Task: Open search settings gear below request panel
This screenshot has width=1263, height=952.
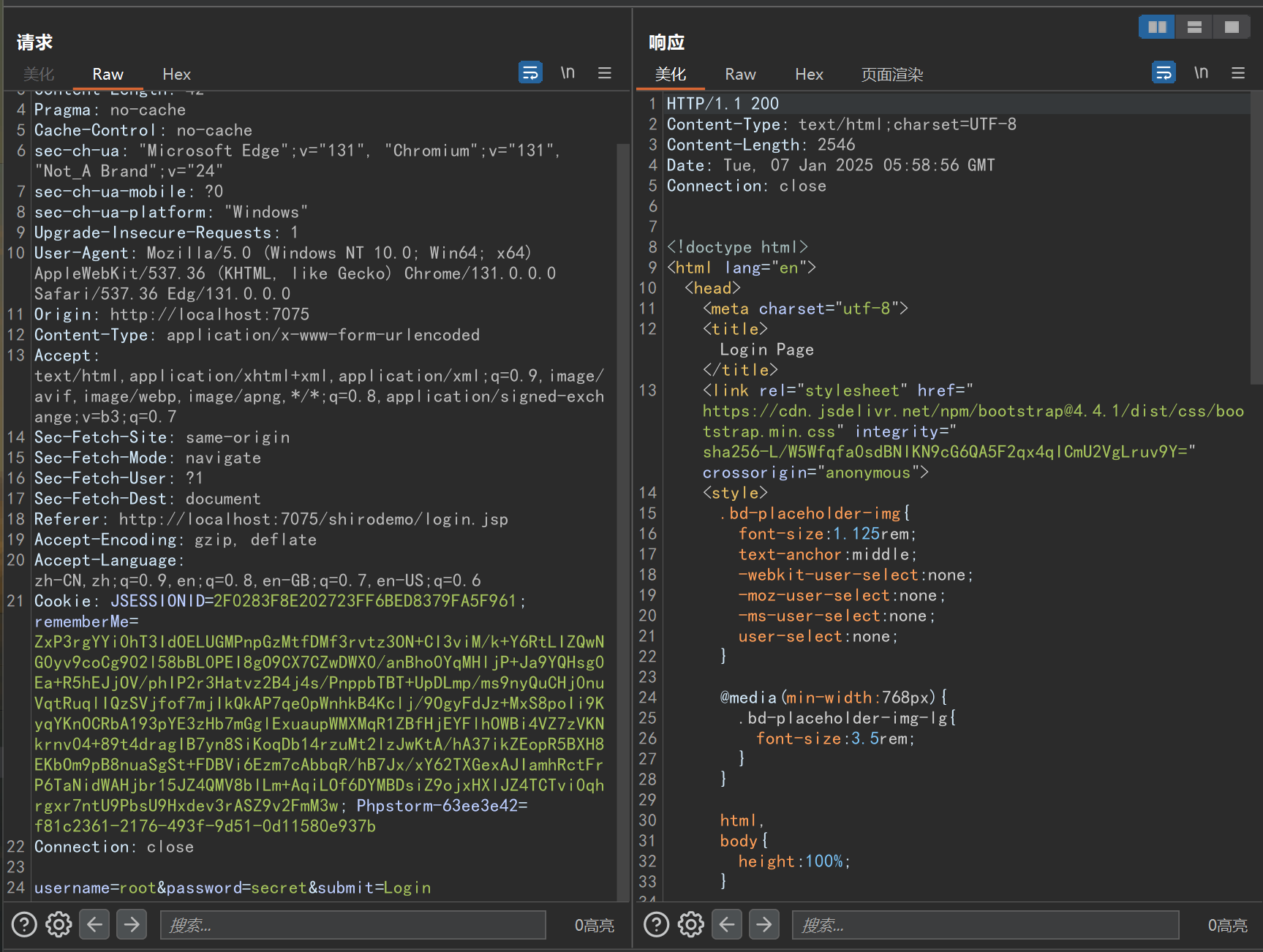Action: pos(59,925)
